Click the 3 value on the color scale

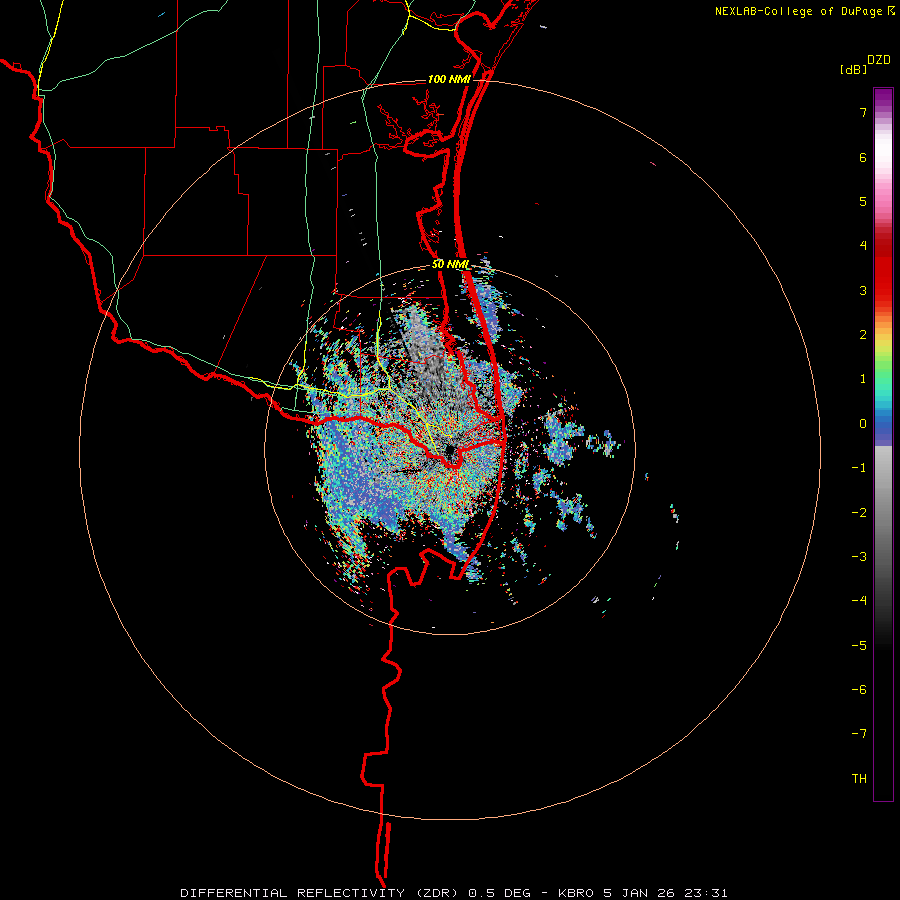pos(863,290)
